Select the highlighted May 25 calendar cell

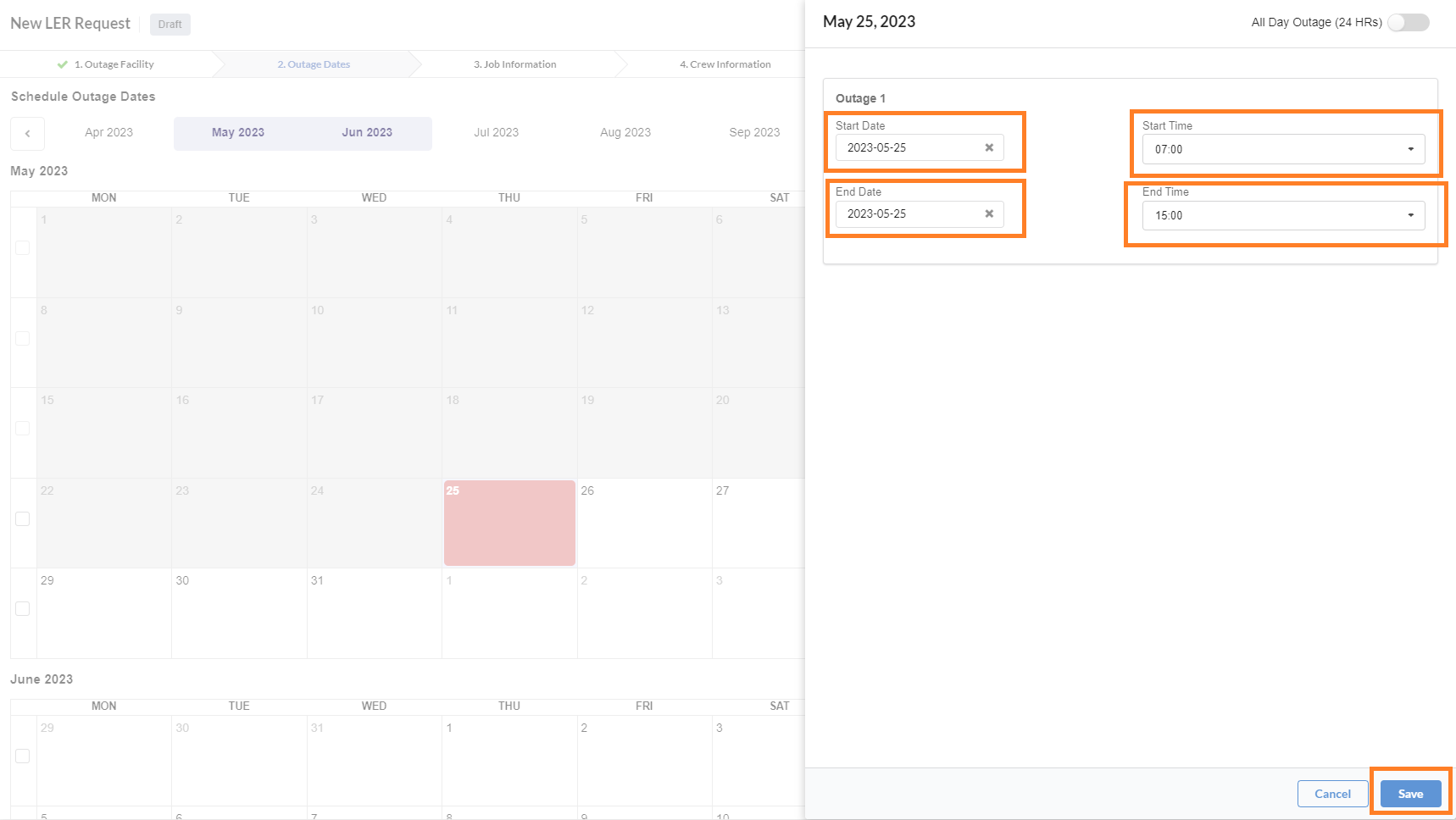(509, 524)
